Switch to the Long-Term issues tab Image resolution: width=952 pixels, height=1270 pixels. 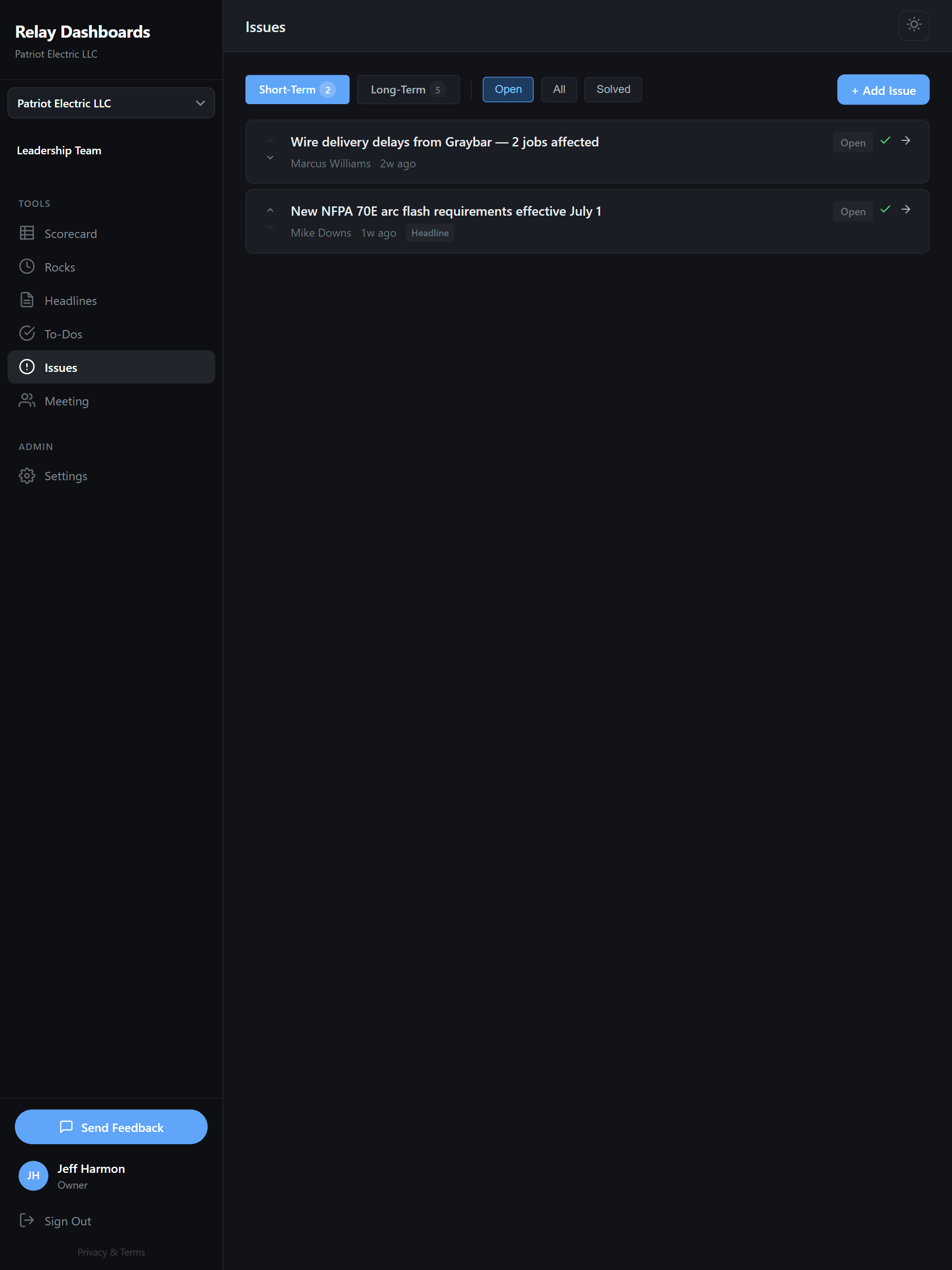(408, 89)
